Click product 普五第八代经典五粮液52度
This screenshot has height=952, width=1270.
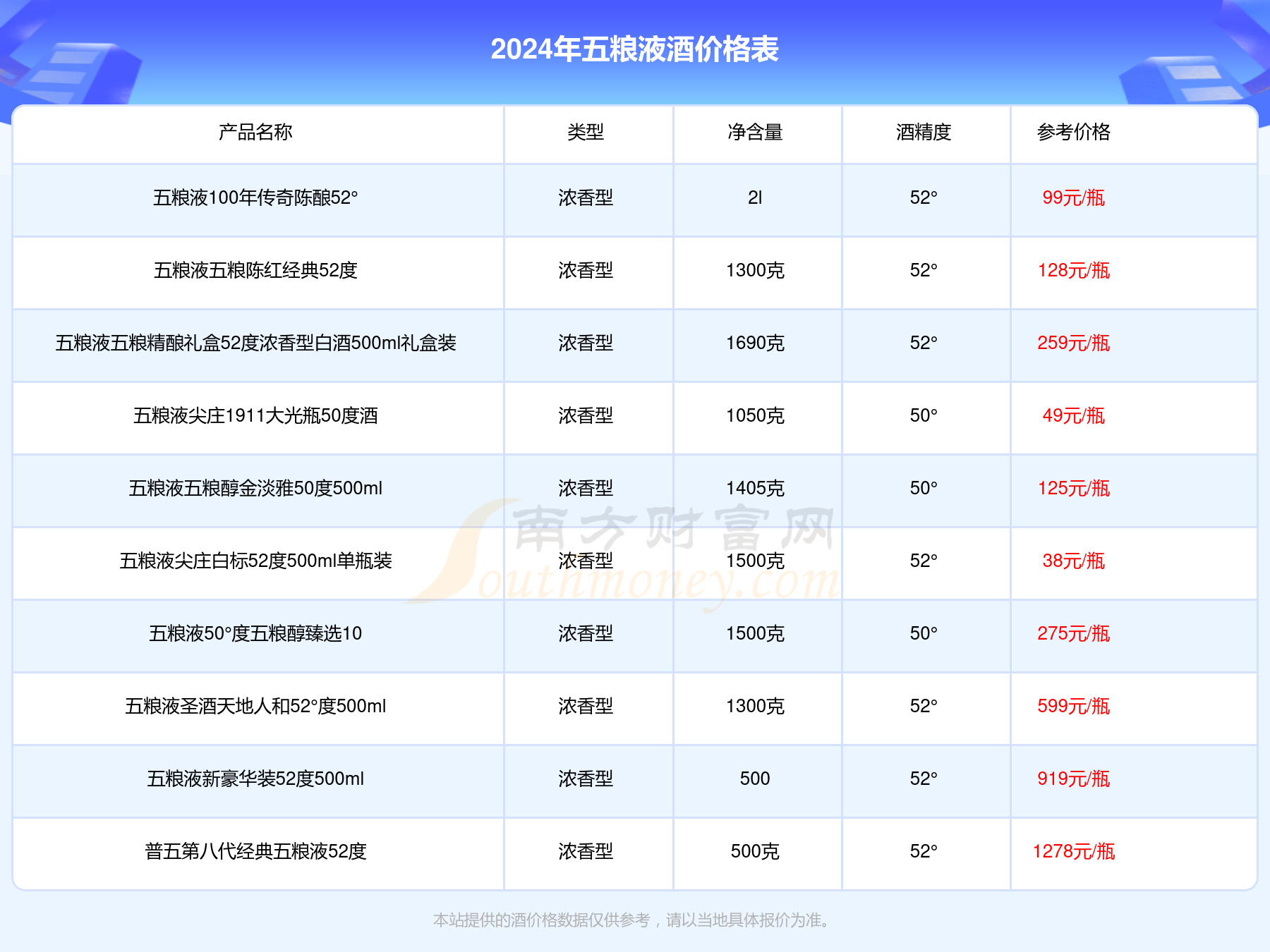point(255,851)
